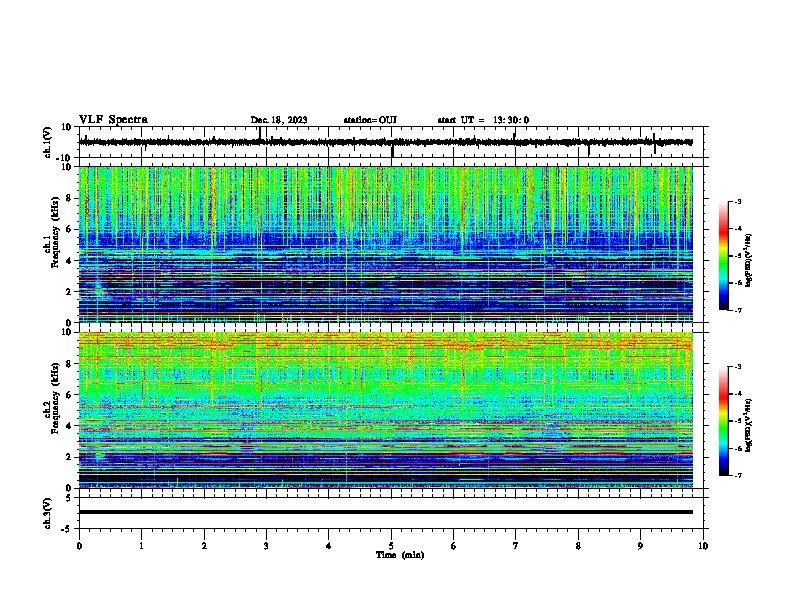Click time axis tick label "5"

pos(391,546)
